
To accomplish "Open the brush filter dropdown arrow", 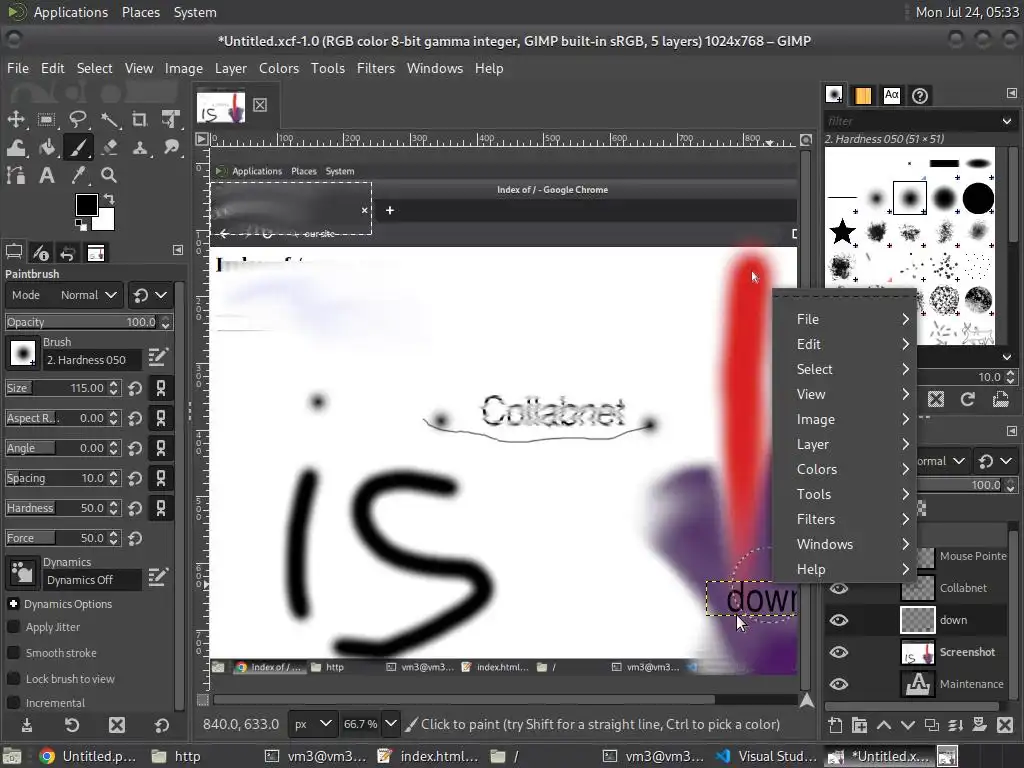I will point(1006,121).
